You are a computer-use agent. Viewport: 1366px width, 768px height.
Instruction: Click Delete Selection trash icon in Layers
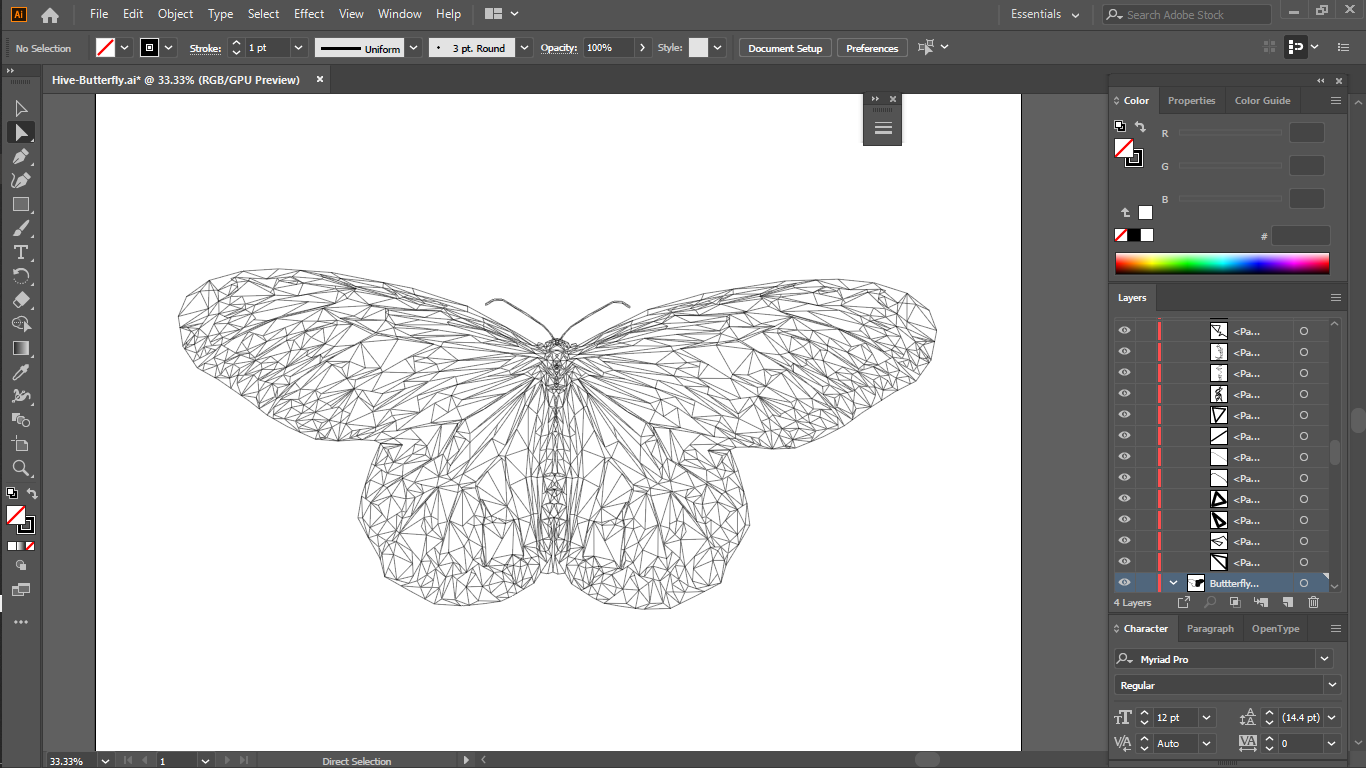click(x=1314, y=602)
